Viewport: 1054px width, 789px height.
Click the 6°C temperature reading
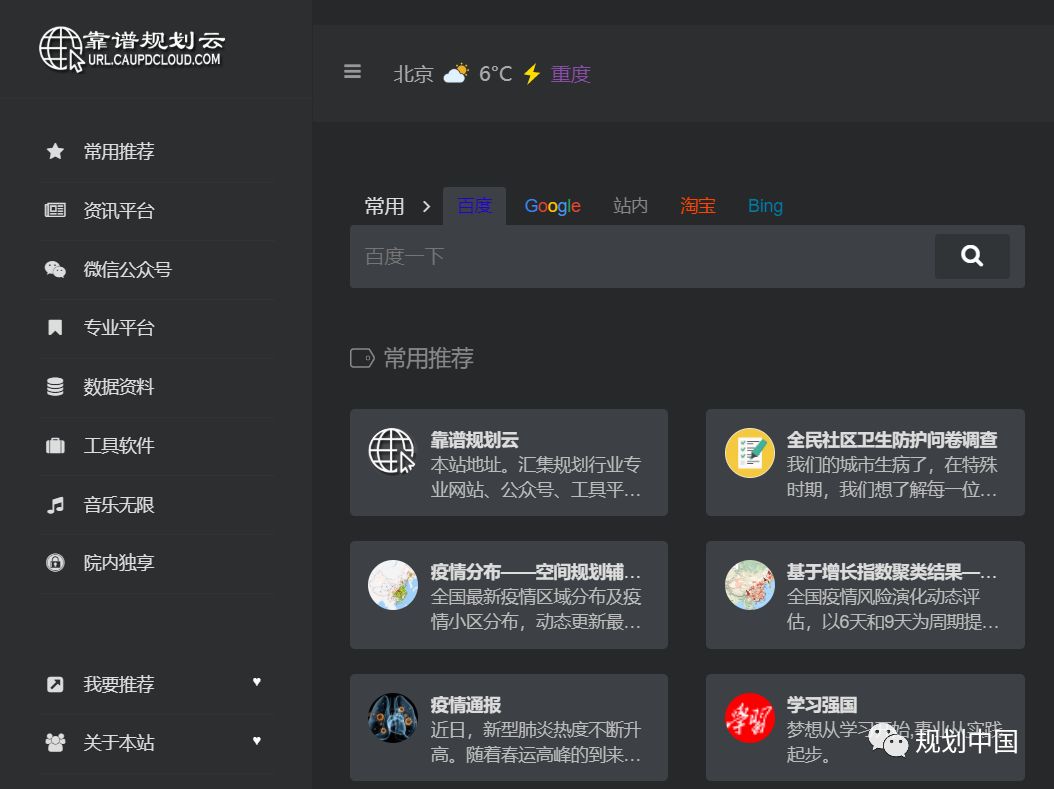495,73
